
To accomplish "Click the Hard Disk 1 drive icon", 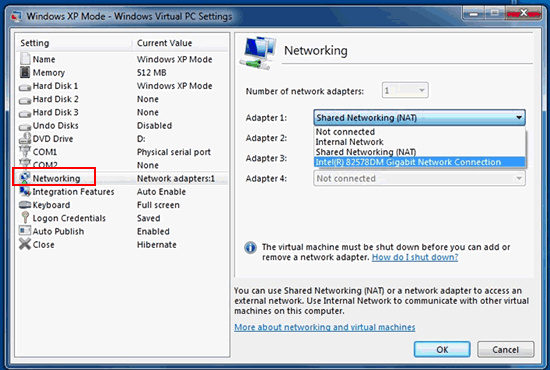I will pyautogui.click(x=25, y=87).
